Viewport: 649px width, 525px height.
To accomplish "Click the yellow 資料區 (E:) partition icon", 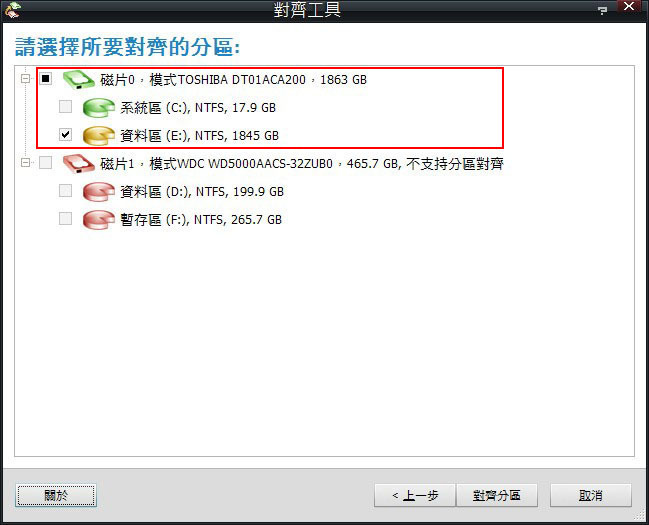I will pos(99,136).
